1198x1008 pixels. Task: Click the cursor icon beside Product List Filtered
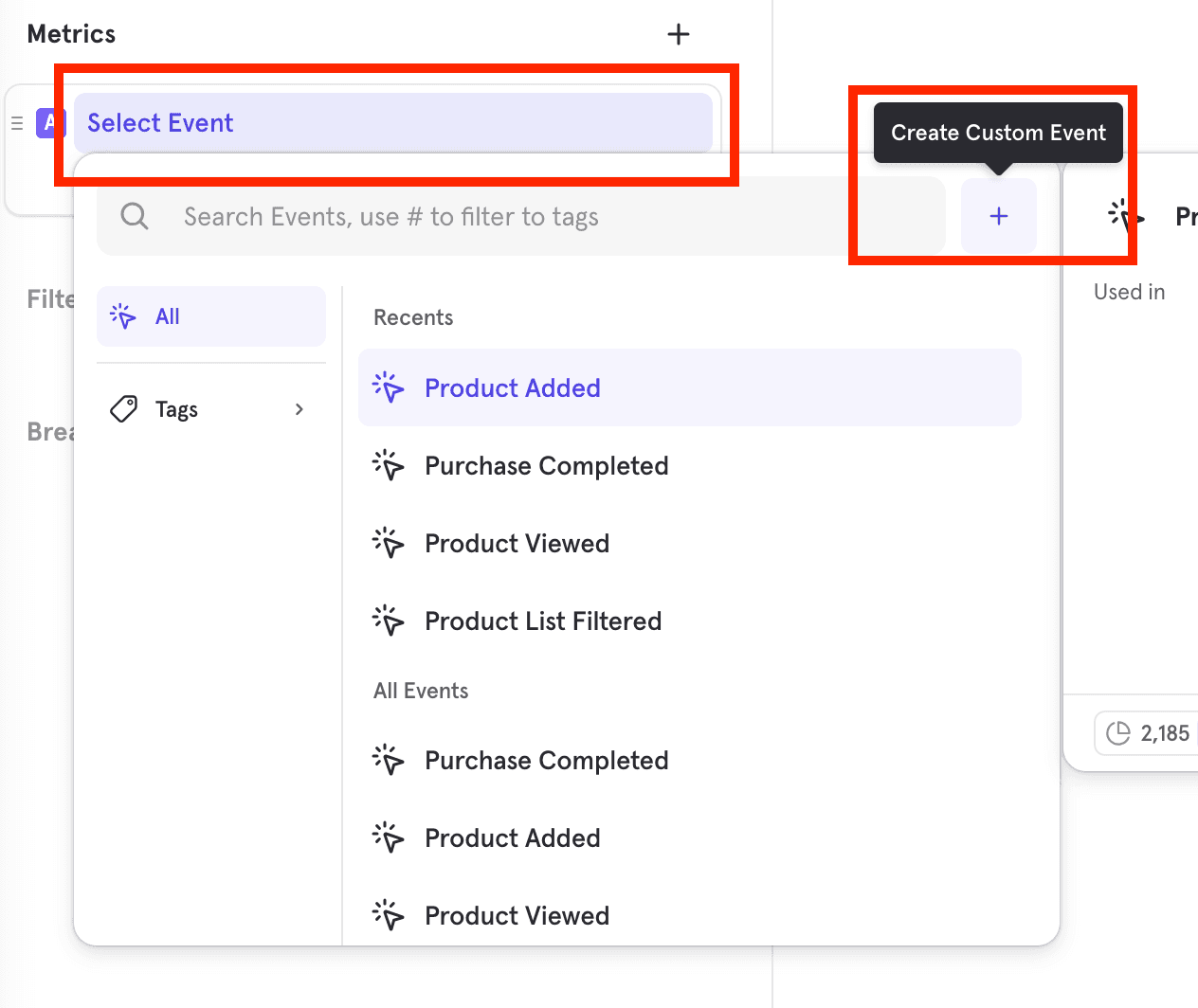[388, 621]
